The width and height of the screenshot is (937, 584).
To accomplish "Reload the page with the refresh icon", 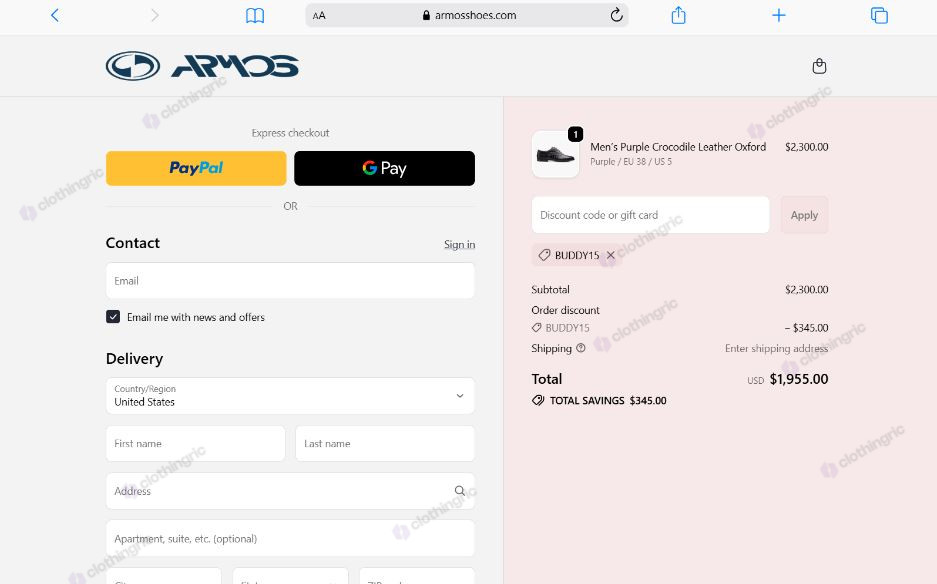I will [617, 15].
